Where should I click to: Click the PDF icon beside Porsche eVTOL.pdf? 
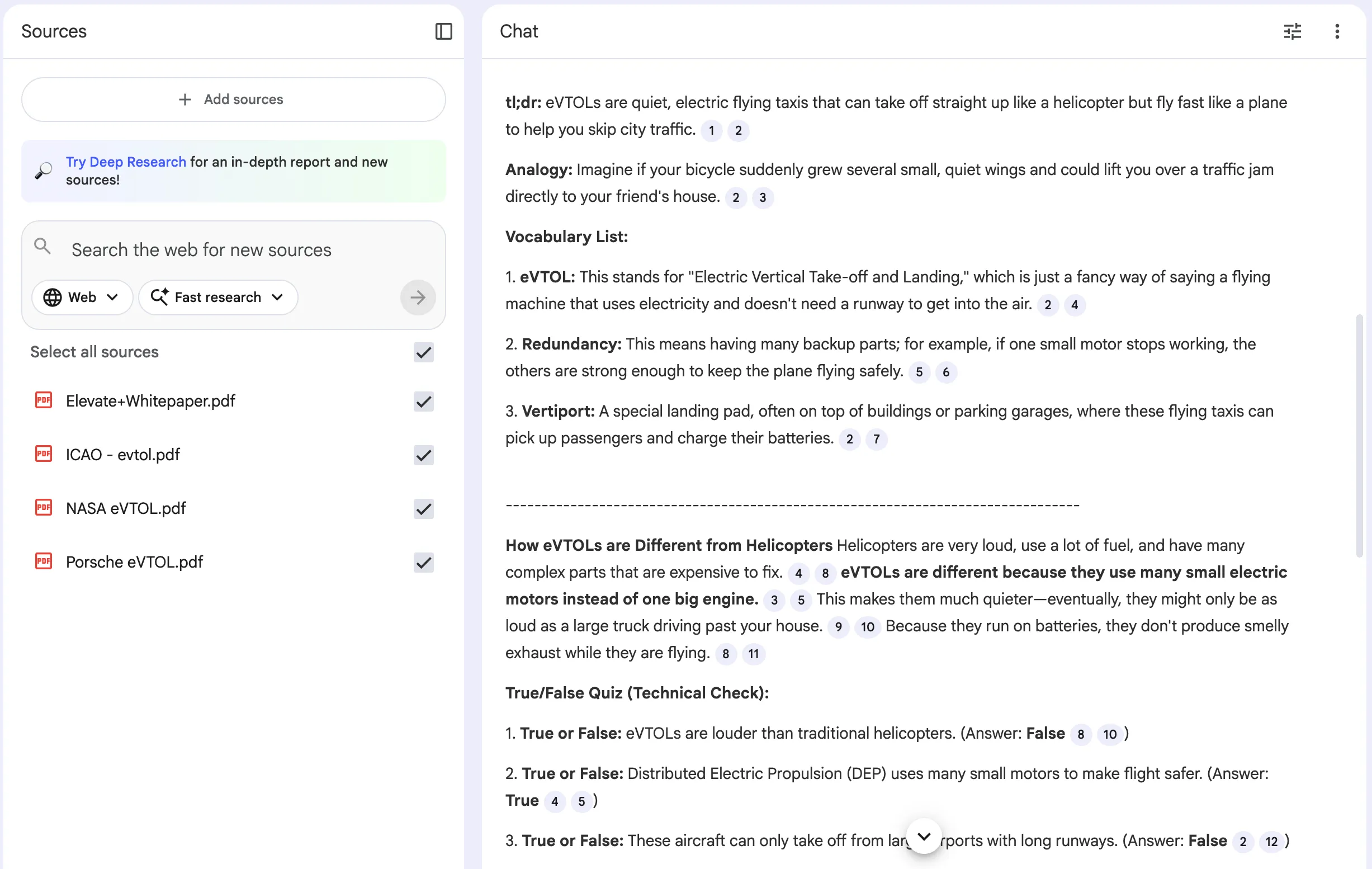(42, 561)
